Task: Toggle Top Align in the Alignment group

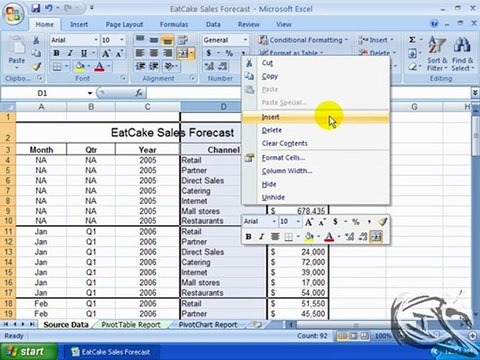Action: click(x=140, y=40)
